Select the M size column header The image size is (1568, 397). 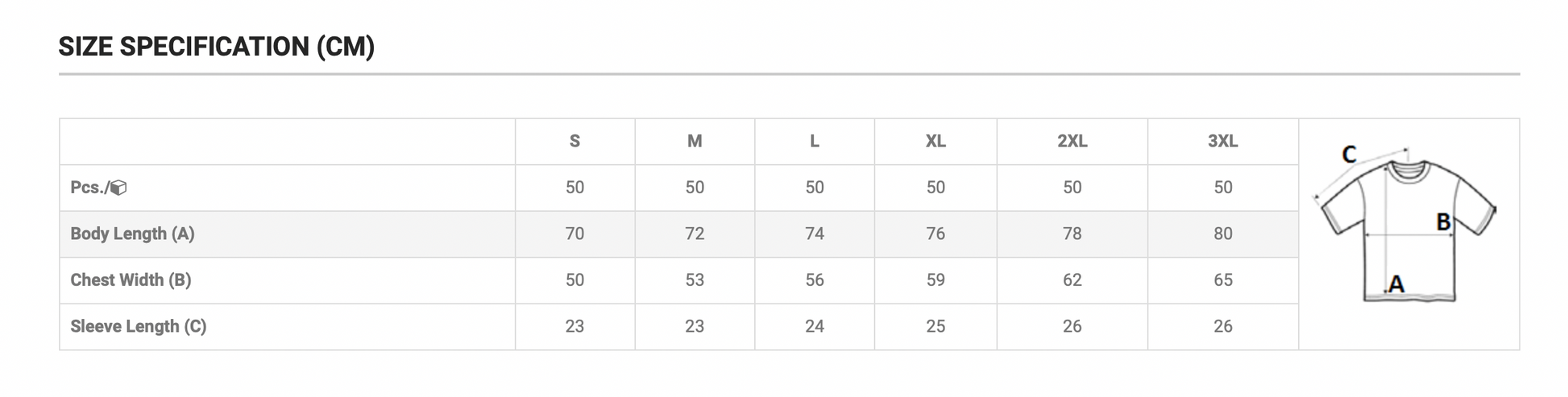tap(695, 142)
